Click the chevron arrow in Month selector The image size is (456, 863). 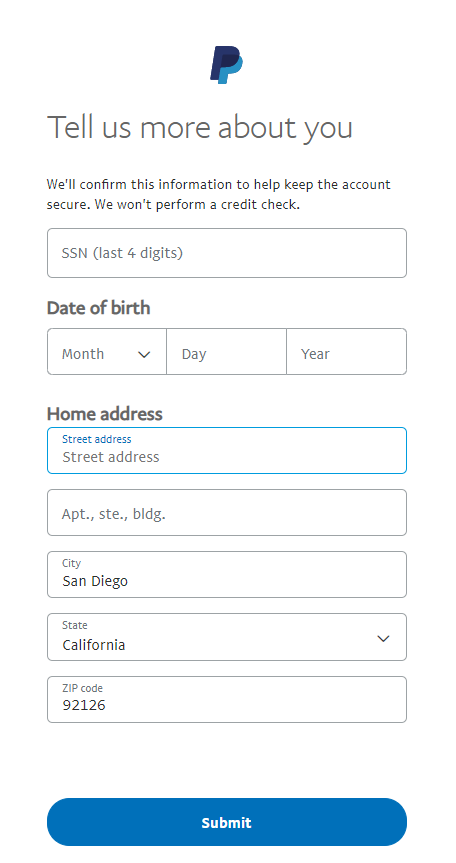pos(144,354)
